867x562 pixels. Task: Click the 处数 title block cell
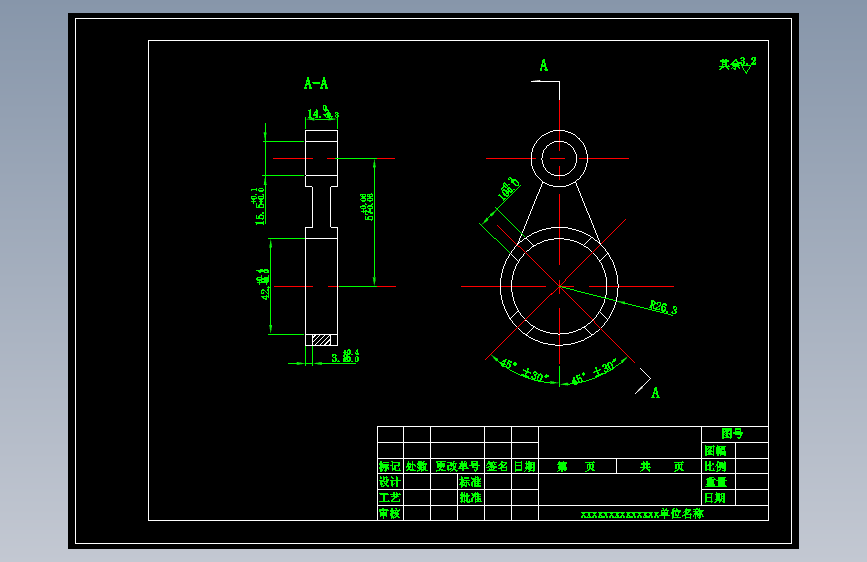pos(417,466)
